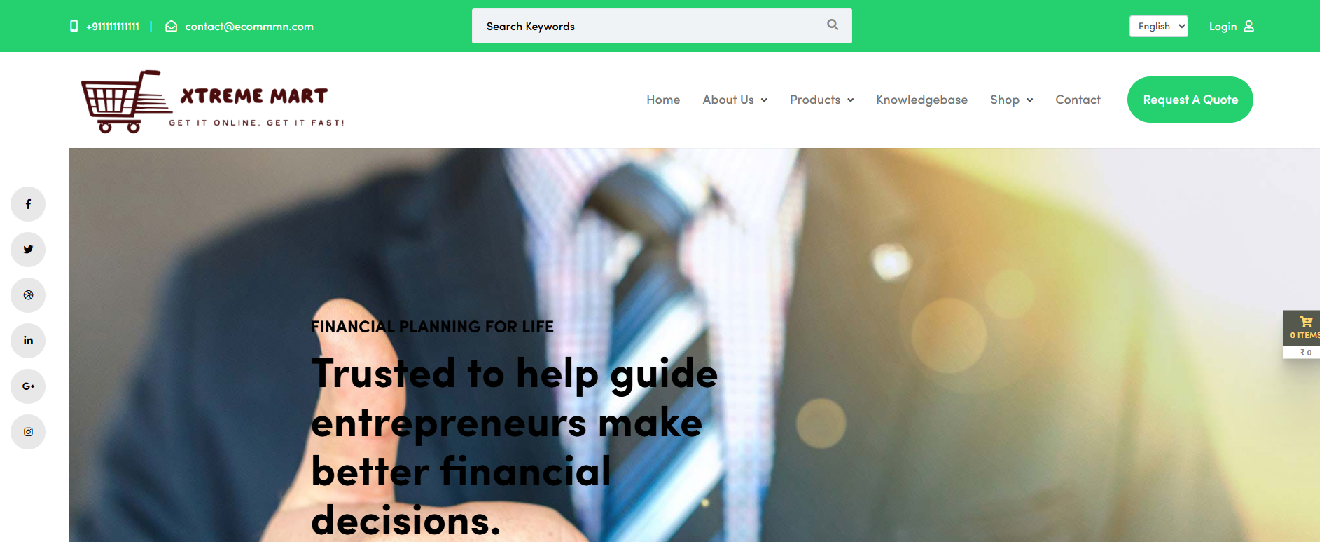Image resolution: width=1320 pixels, height=542 pixels.
Task: Open the LinkedIn social icon
Action: 28,341
